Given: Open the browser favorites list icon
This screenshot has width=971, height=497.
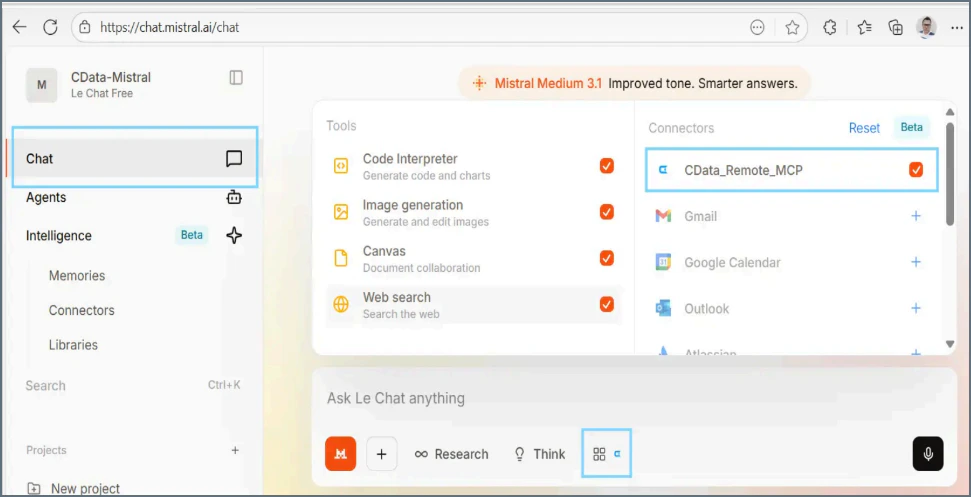Looking at the screenshot, I should (x=864, y=27).
